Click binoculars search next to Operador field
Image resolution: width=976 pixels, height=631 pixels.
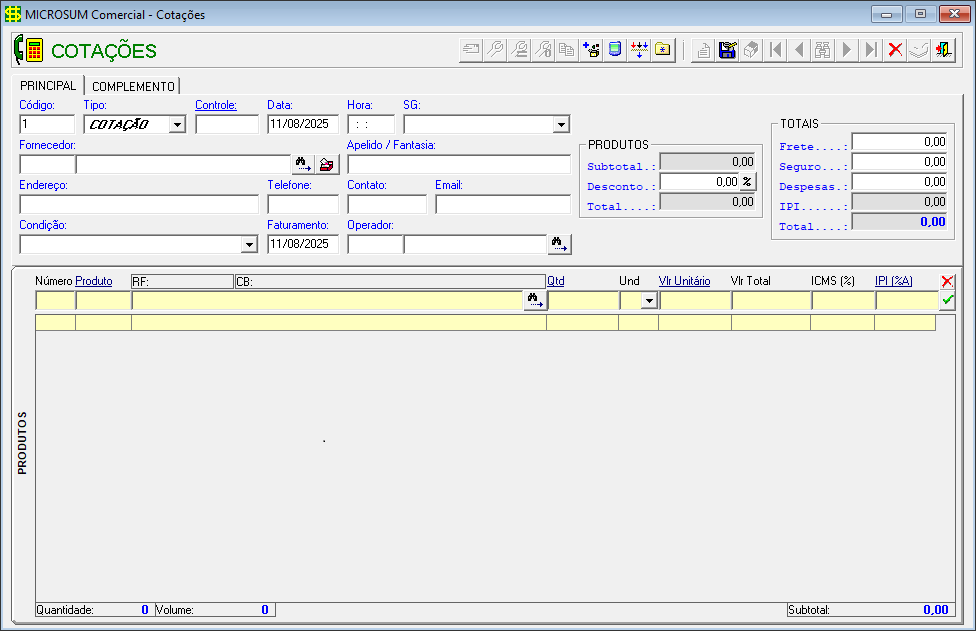pos(559,244)
